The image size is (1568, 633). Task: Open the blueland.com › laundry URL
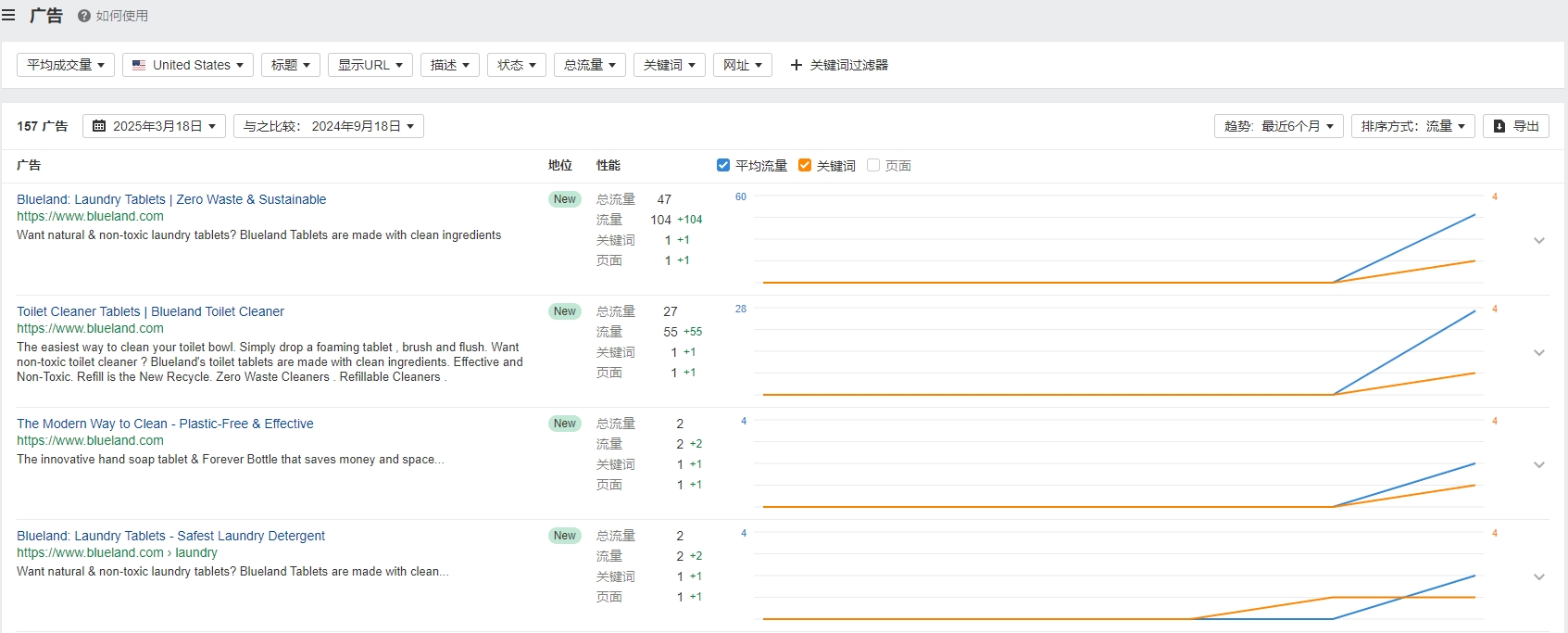117,552
